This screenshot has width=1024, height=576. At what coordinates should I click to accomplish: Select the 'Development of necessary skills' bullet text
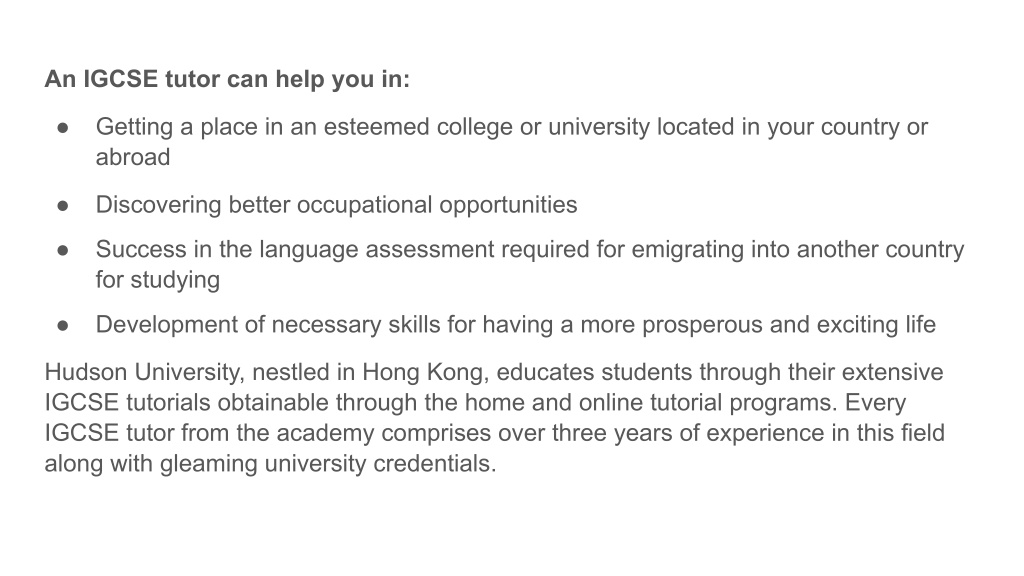point(516,325)
